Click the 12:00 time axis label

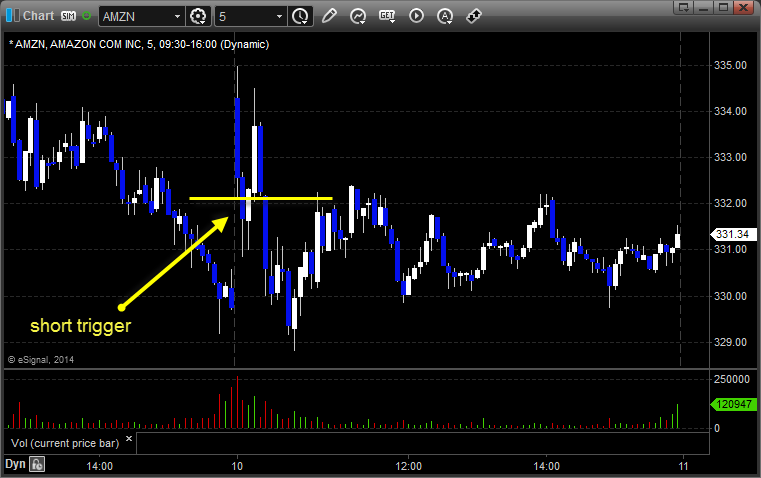coord(409,466)
